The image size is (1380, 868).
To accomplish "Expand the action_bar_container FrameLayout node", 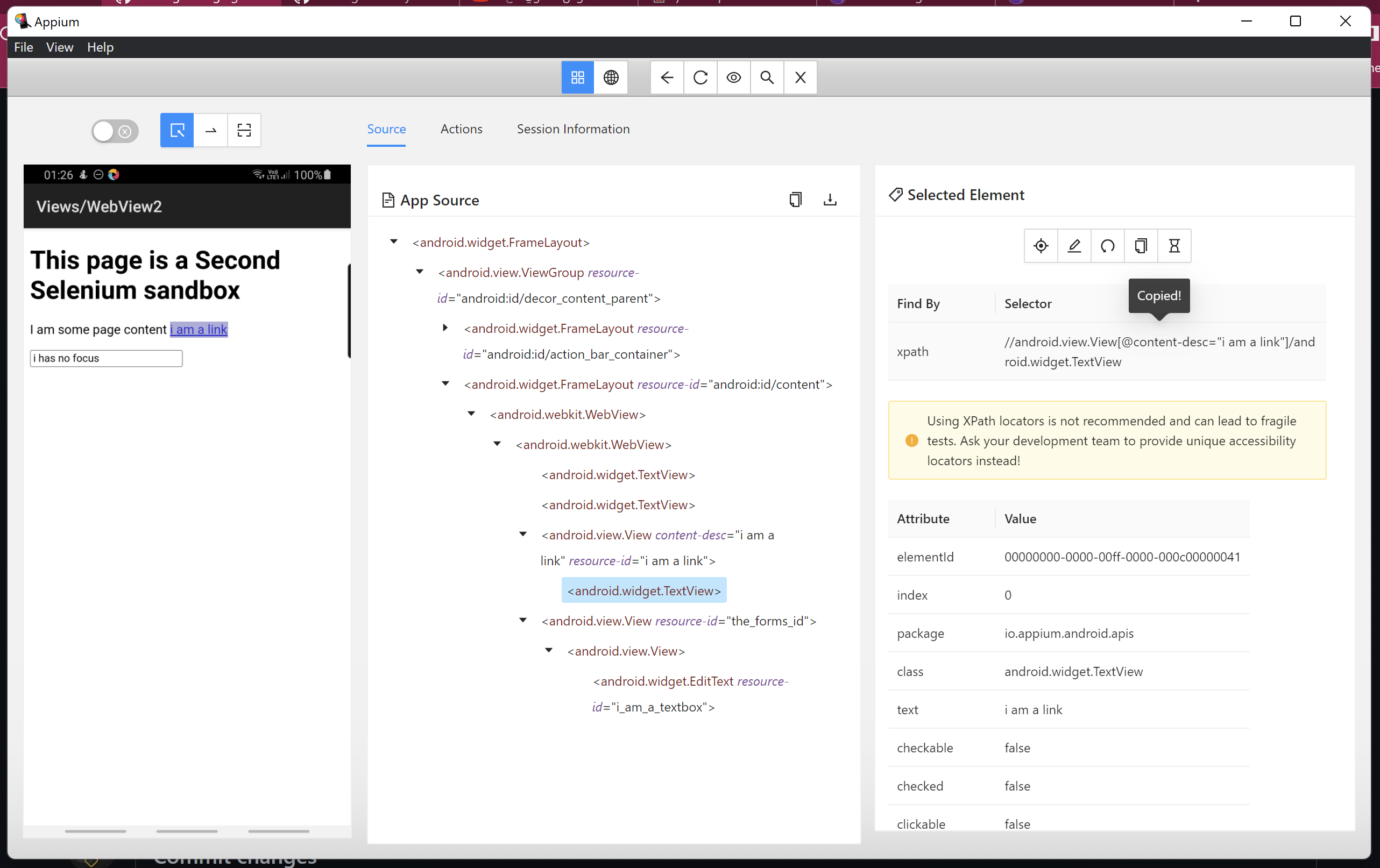I will [x=446, y=328].
